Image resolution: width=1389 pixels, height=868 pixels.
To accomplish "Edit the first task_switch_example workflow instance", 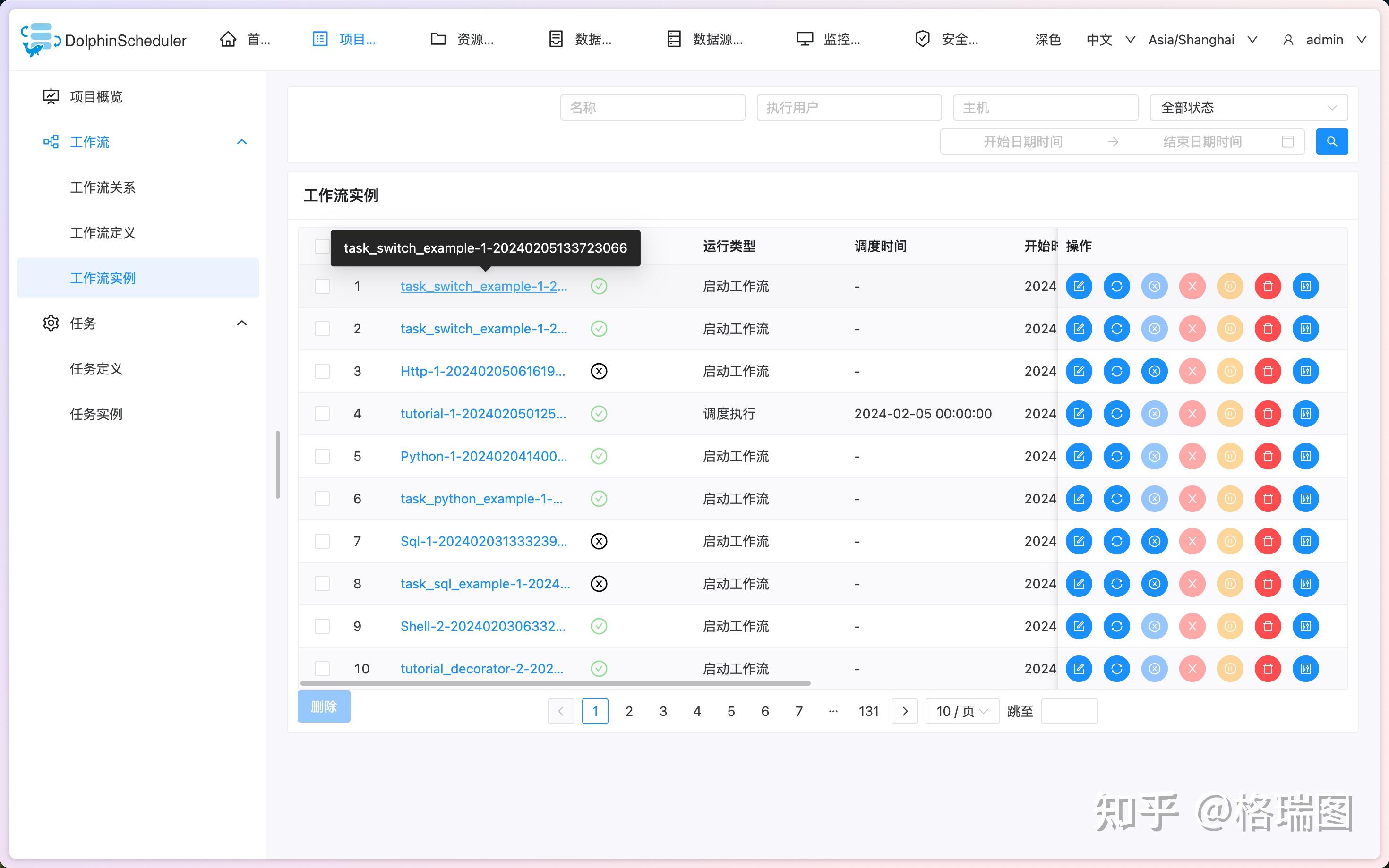I will tap(1080, 286).
